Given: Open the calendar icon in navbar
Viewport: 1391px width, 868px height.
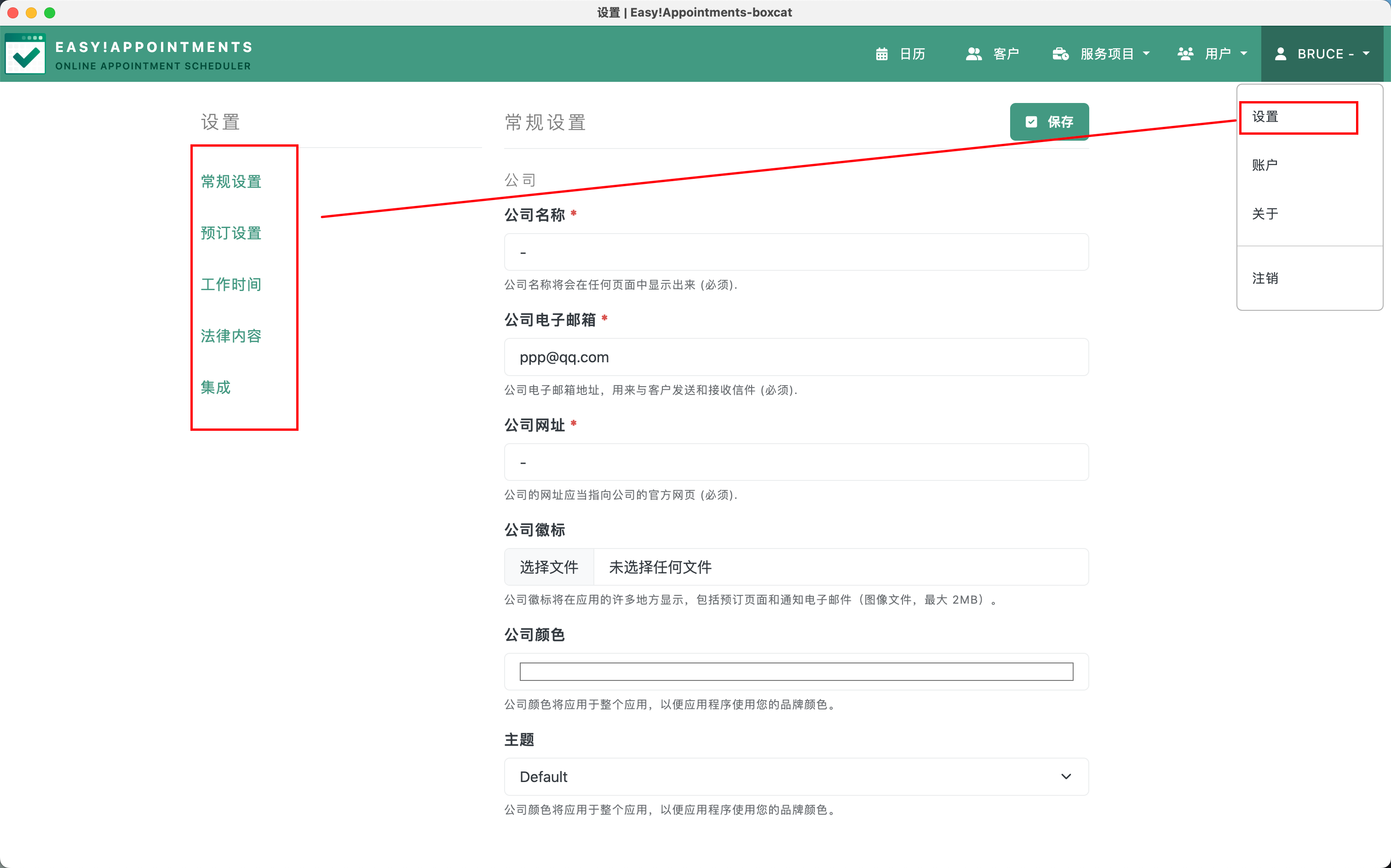Looking at the screenshot, I should tap(882, 54).
